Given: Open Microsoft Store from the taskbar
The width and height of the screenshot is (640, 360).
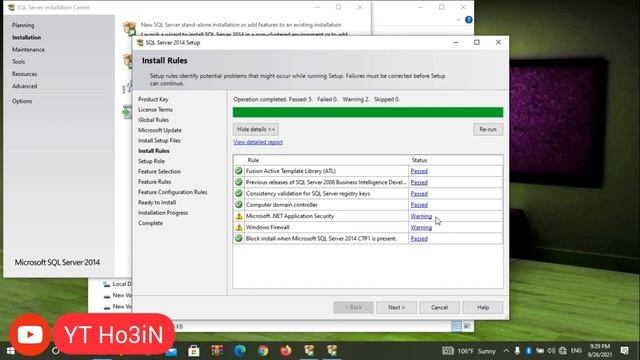Looking at the screenshot, I should [194, 351].
